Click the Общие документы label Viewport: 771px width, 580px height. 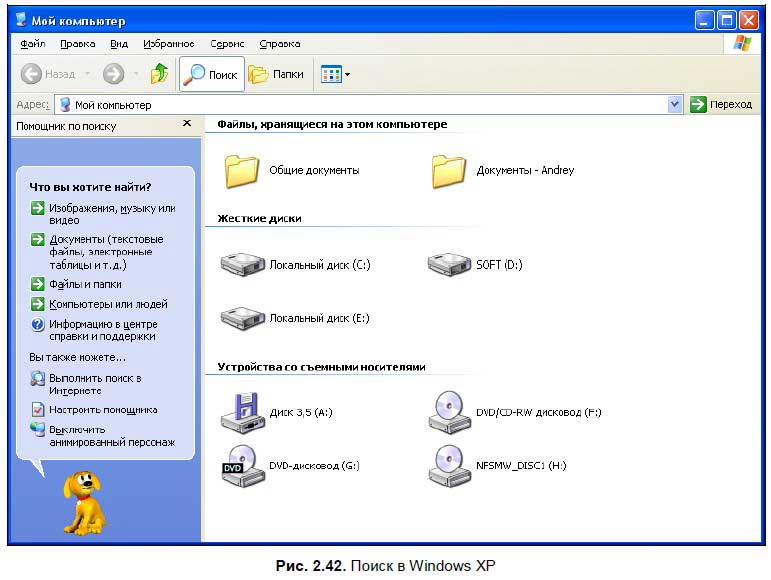click(x=314, y=170)
